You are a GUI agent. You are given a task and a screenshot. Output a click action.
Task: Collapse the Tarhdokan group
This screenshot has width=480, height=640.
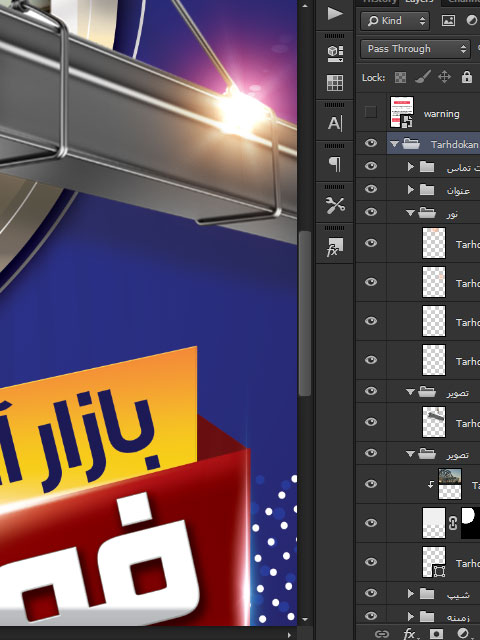[394, 144]
